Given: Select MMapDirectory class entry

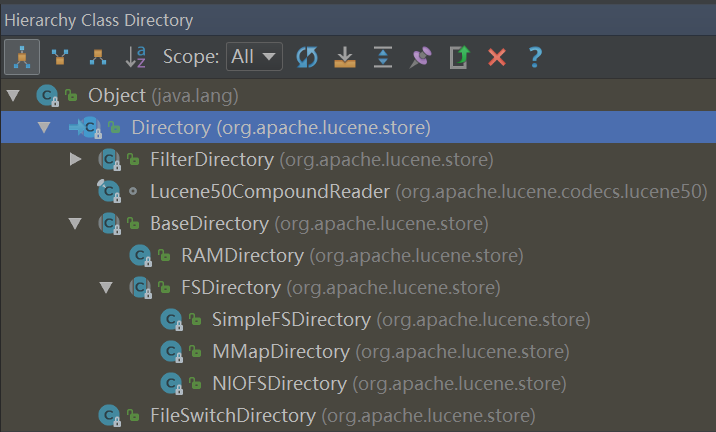Looking at the screenshot, I should [280, 352].
